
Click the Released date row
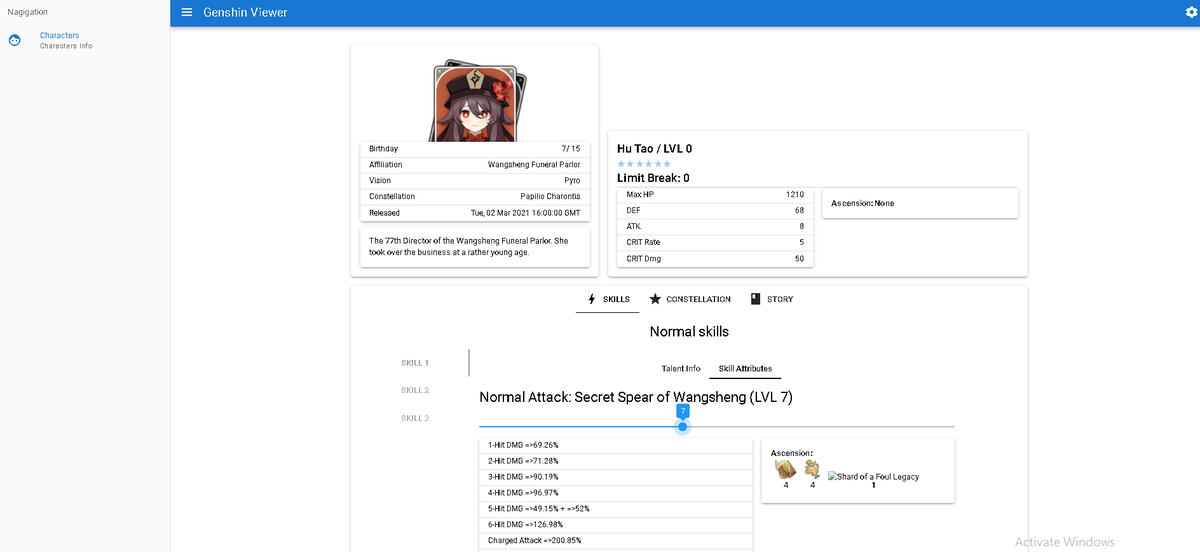tap(475, 212)
